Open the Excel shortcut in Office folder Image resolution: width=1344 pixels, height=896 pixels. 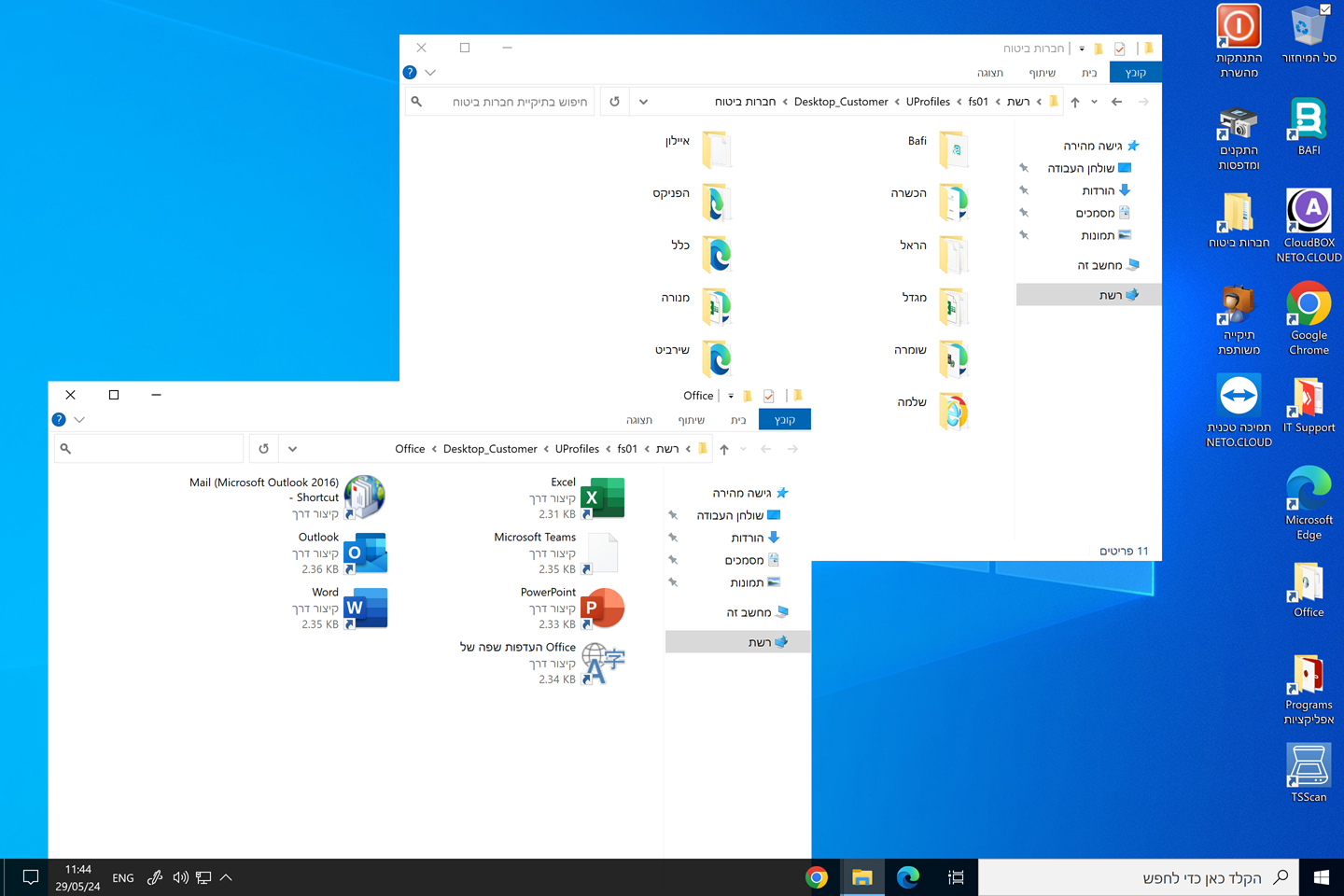(x=602, y=497)
